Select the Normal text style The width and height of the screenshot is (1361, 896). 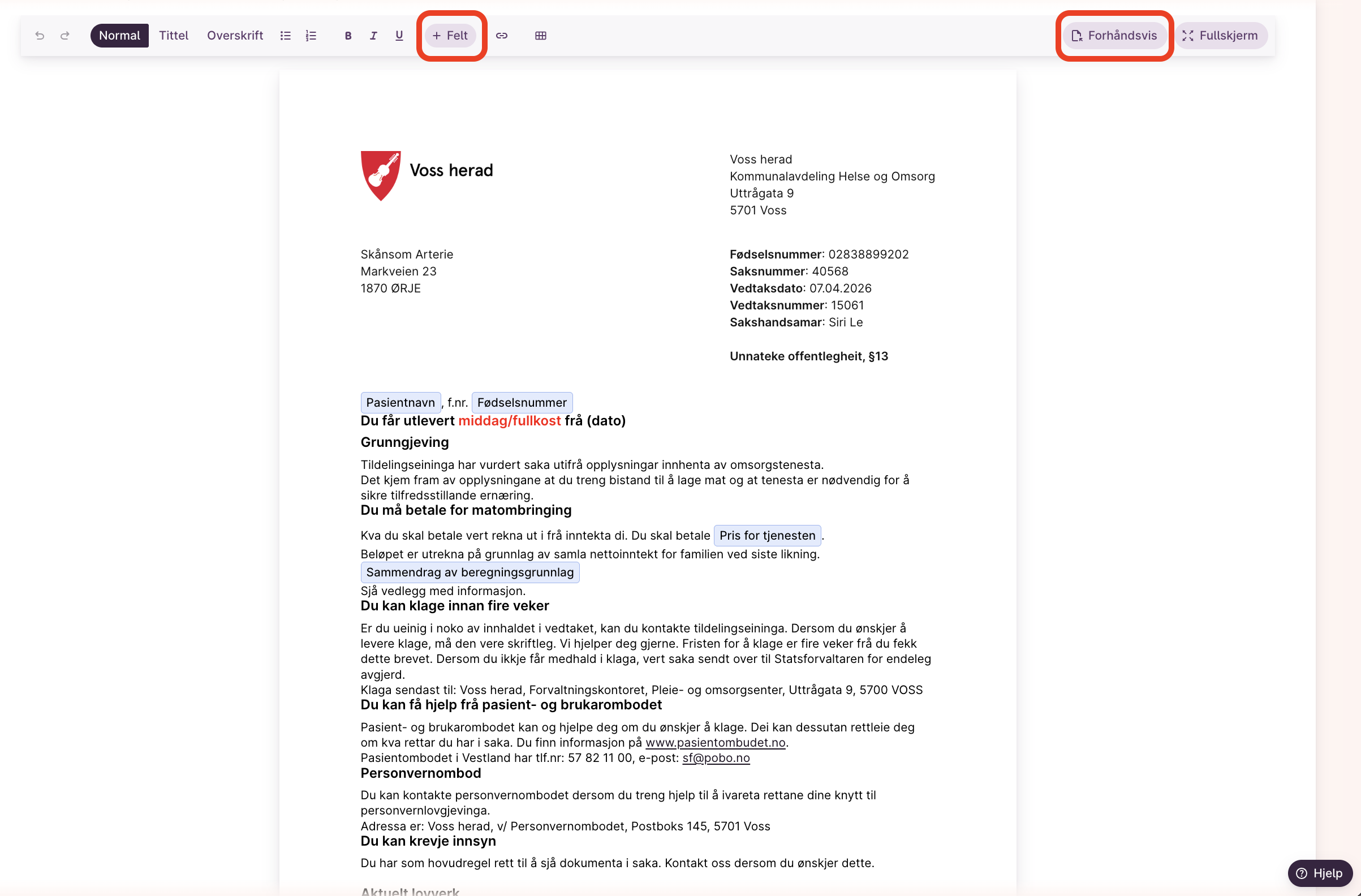click(x=119, y=36)
